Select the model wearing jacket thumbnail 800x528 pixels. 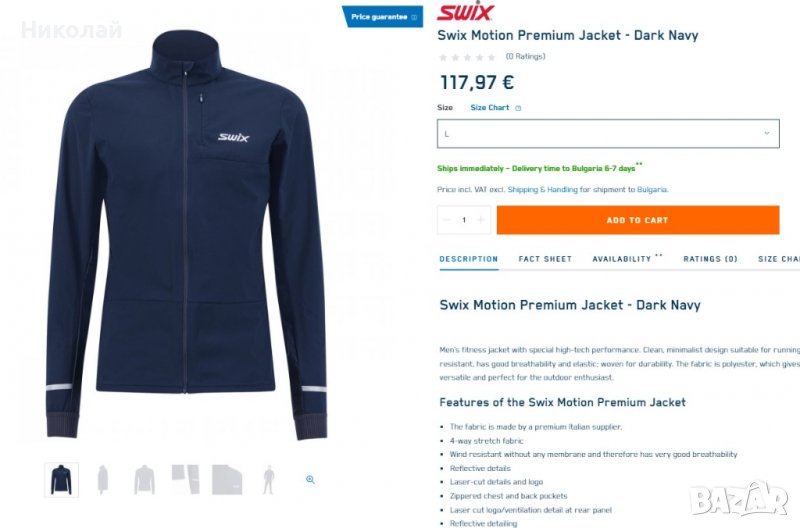point(269,480)
